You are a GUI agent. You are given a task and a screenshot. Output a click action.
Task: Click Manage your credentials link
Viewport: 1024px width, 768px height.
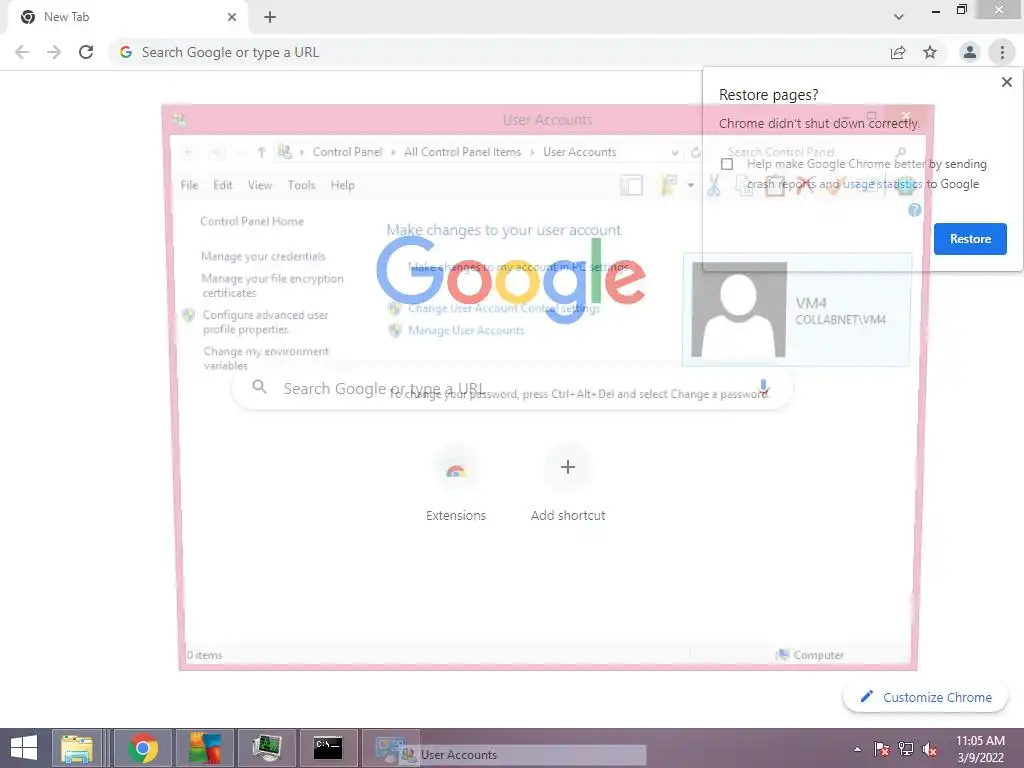point(263,256)
